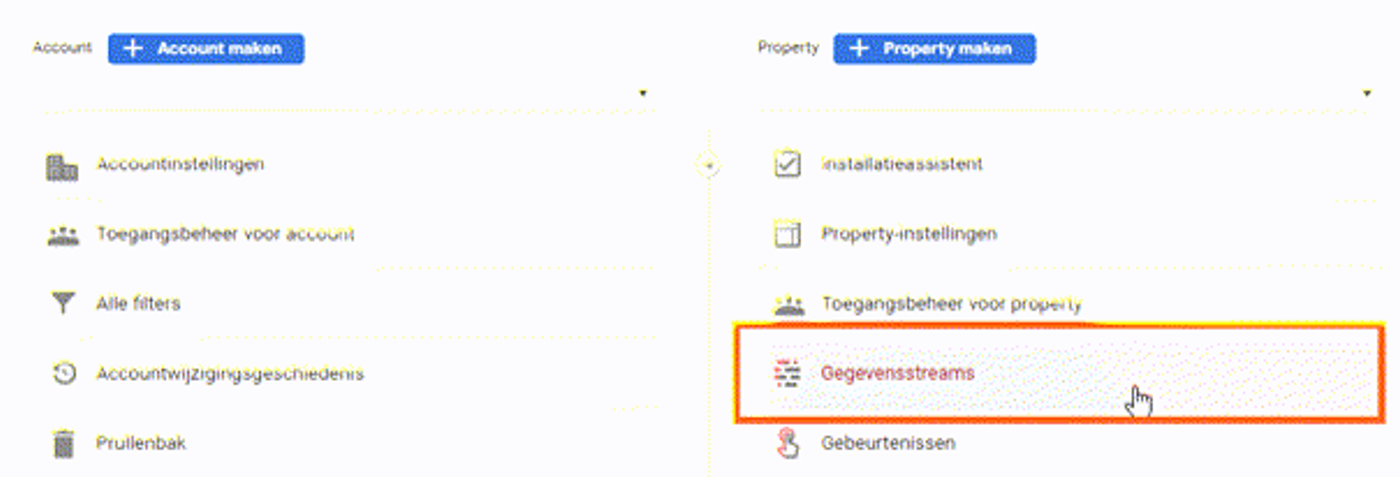Click the Prullenbak trash can icon
This screenshot has width=1400, height=477.
coord(63,443)
